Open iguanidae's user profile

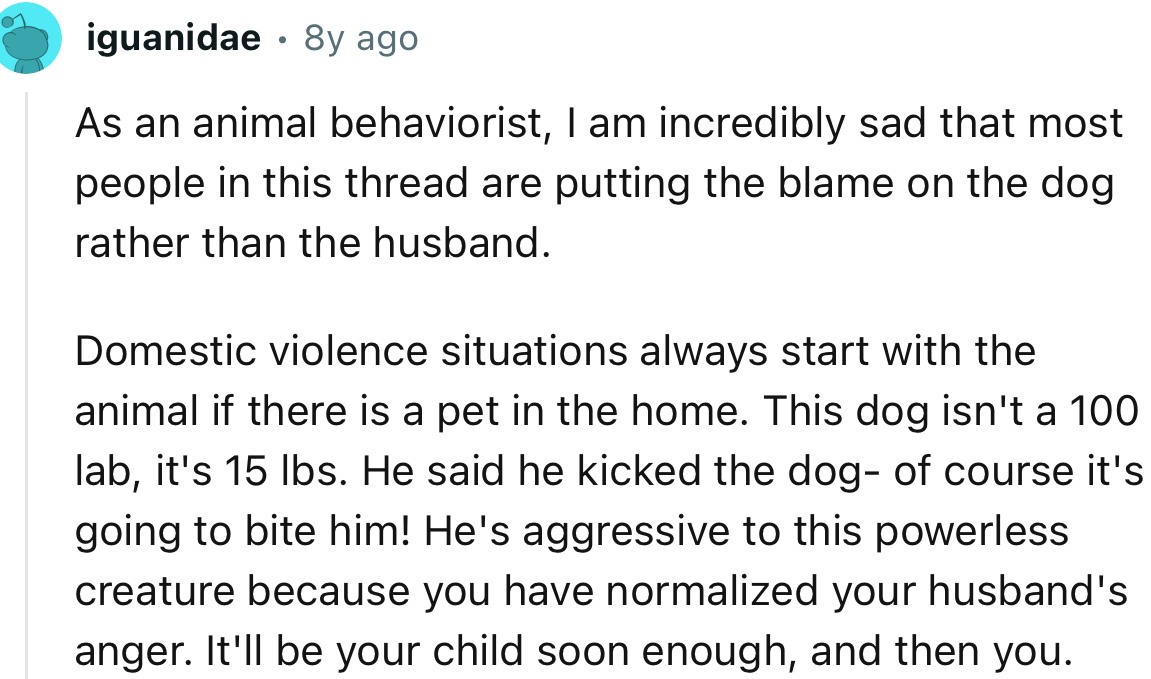tap(172, 37)
